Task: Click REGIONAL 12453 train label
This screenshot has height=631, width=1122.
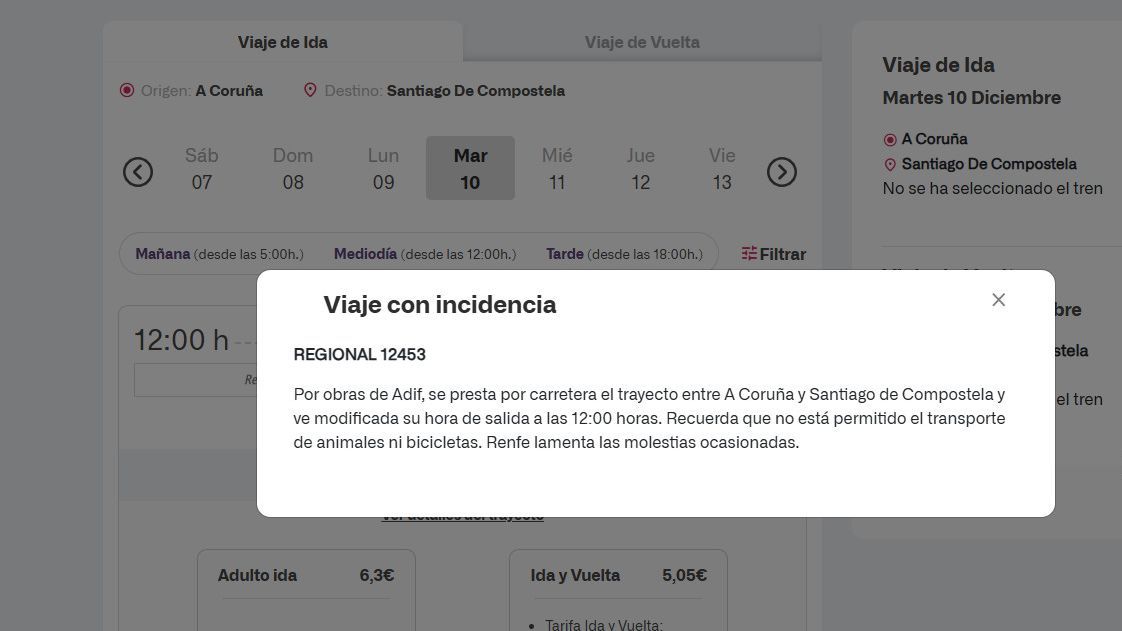Action: tap(359, 354)
